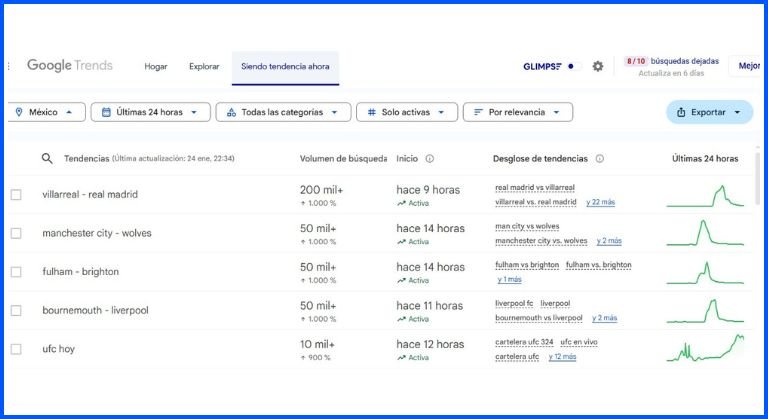Screen dimensions: 768x419
Task: Open the ufc hoy trend
Action: (58, 349)
